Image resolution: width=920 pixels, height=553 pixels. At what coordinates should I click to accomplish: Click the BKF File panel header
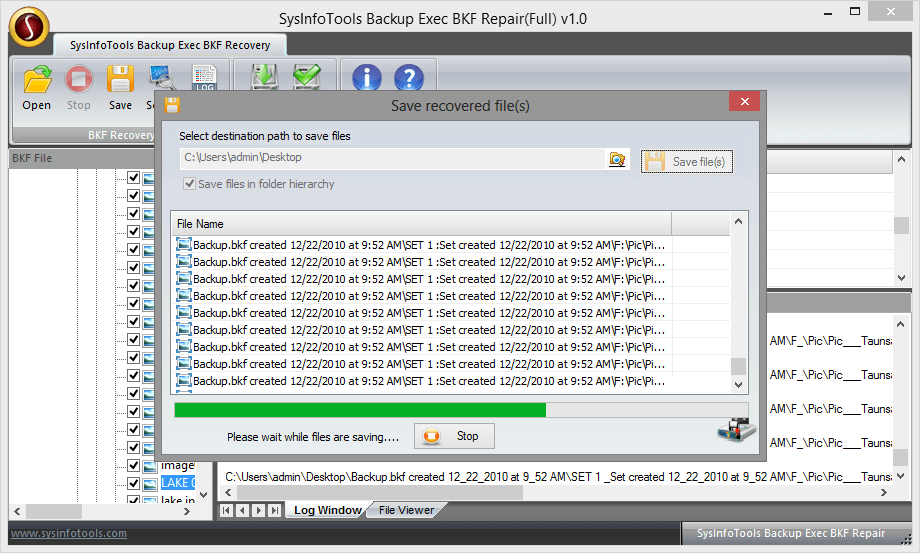pos(82,158)
